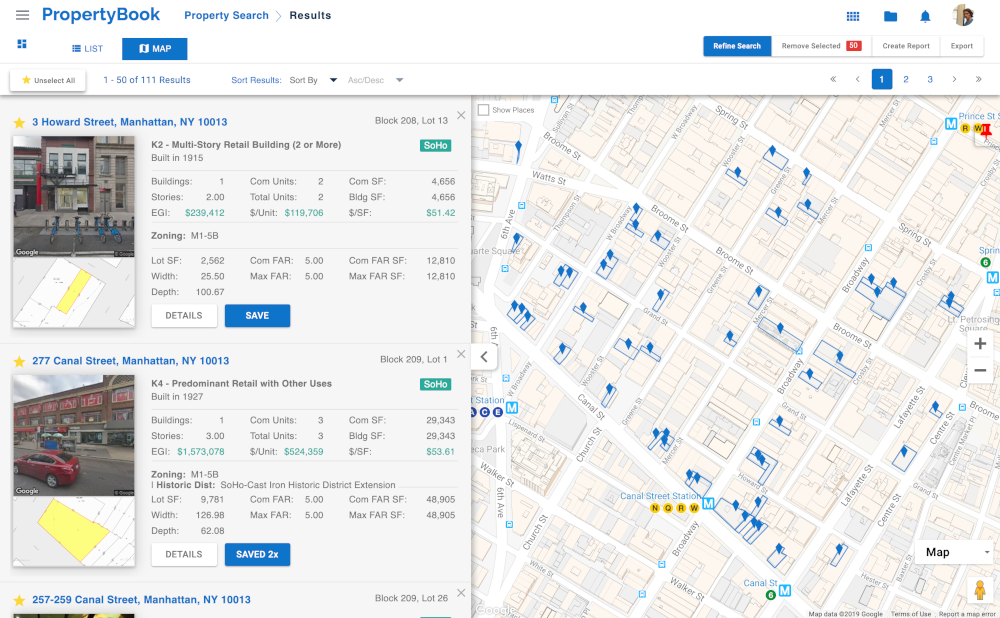
Task: Jump to last results page
Action: pyautogui.click(x=978, y=80)
